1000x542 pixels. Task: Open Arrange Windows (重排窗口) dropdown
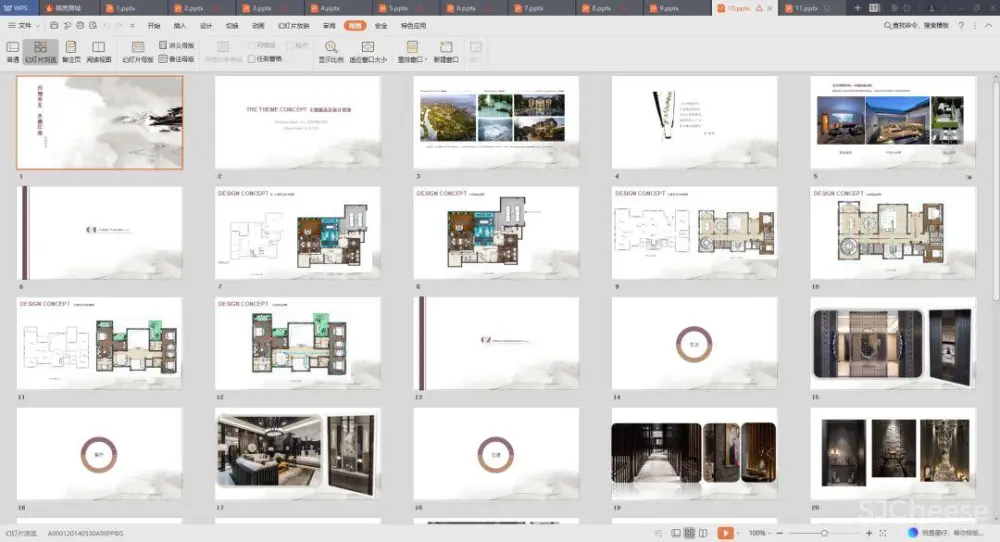(412, 51)
